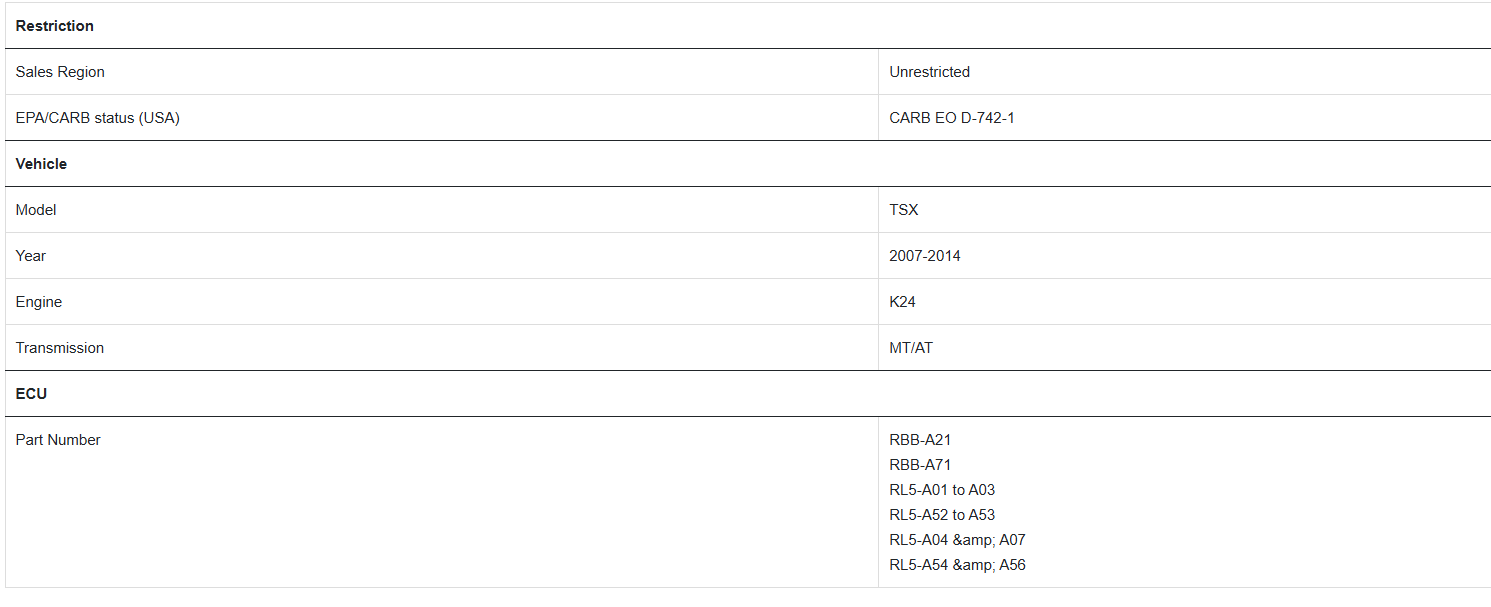
Task: Click the ECU section header
Action: 31,394
